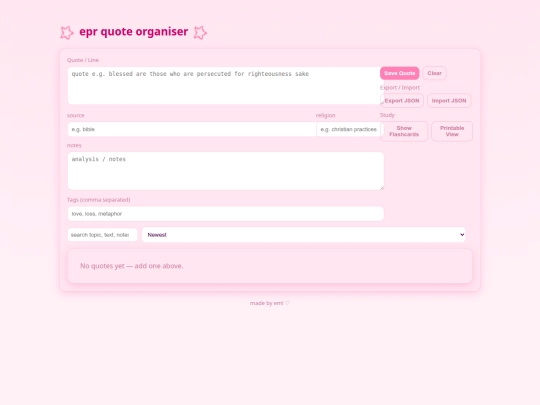This screenshot has width=540, height=405.
Task: Open Import JSON file picker
Action: 449,101
